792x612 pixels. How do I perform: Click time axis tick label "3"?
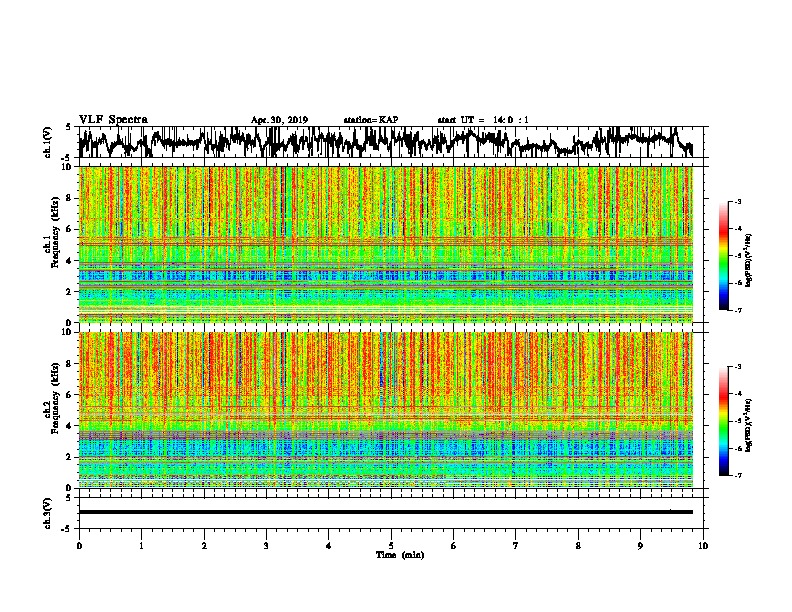(x=266, y=546)
